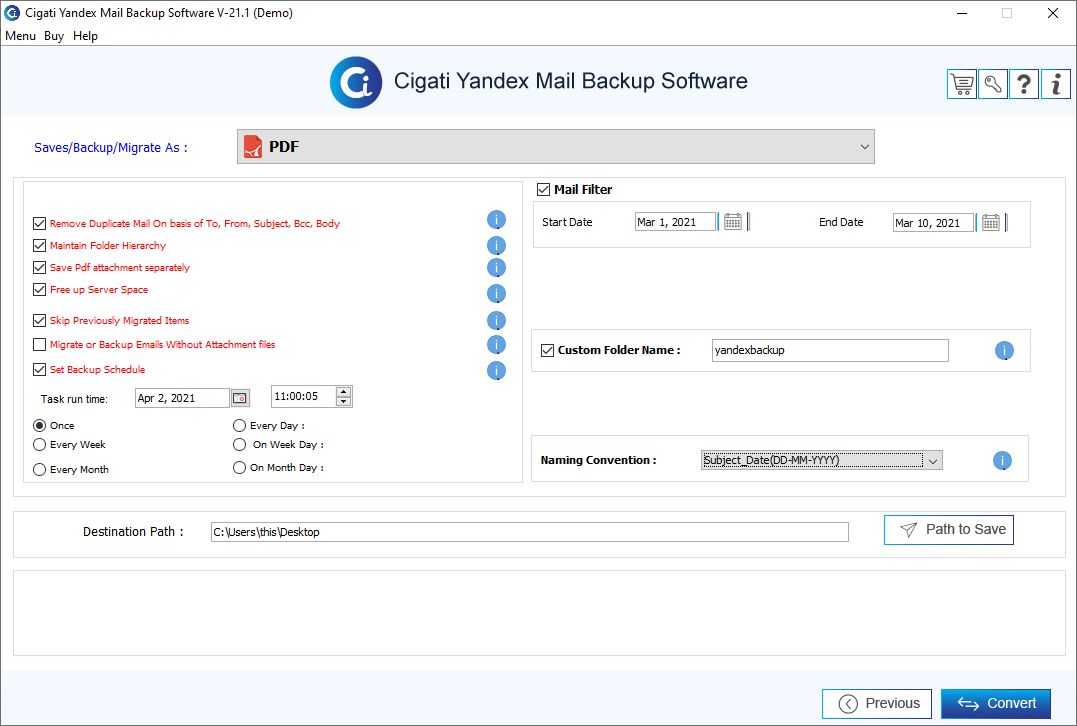Select the On Month Day radio button

click(239, 467)
